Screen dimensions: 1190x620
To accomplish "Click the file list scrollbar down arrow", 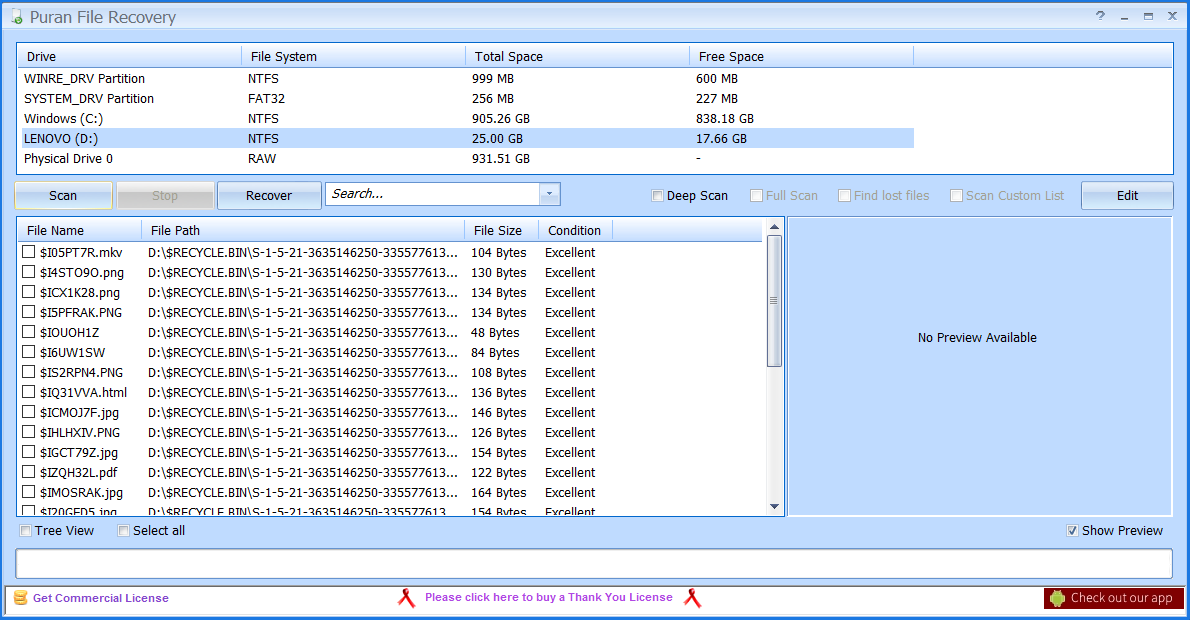I will coord(774,506).
